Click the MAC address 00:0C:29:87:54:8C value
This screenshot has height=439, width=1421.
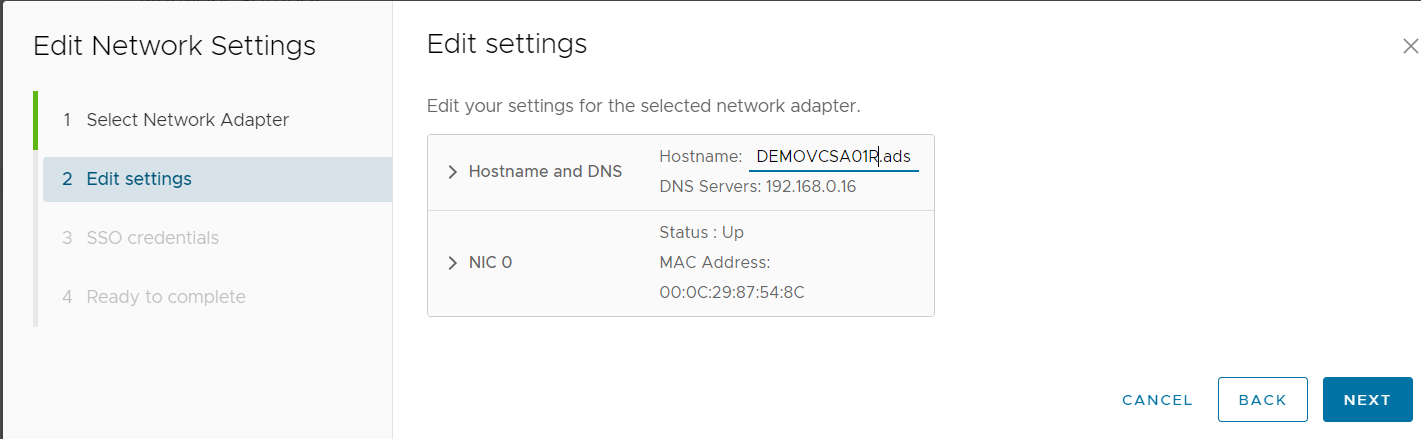[x=732, y=293]
